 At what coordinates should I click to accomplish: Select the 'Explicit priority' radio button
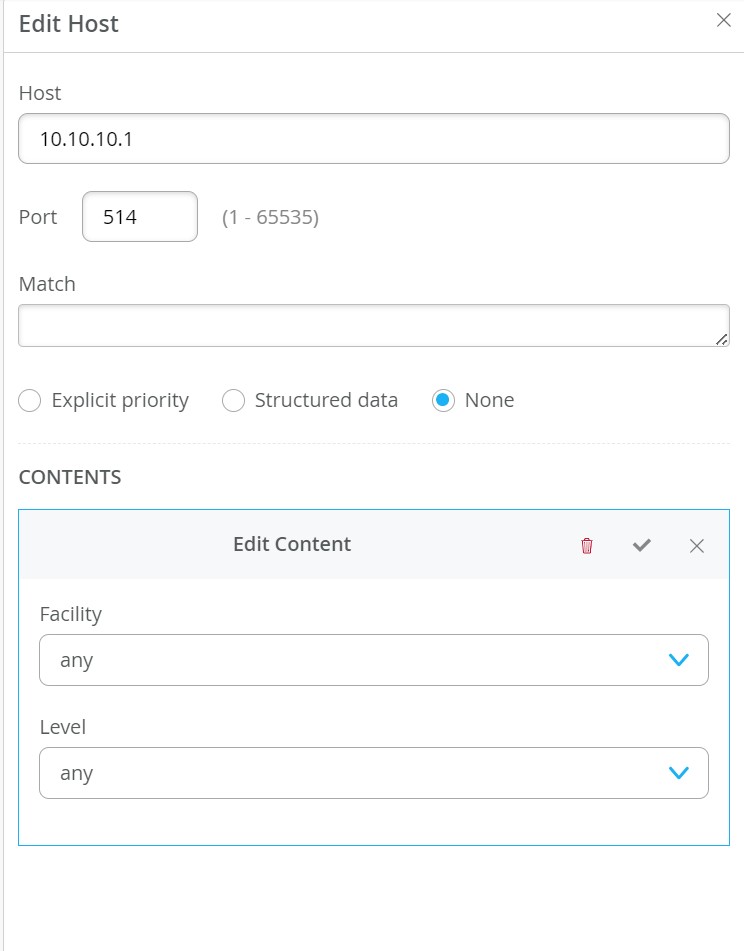click(28, 400)
